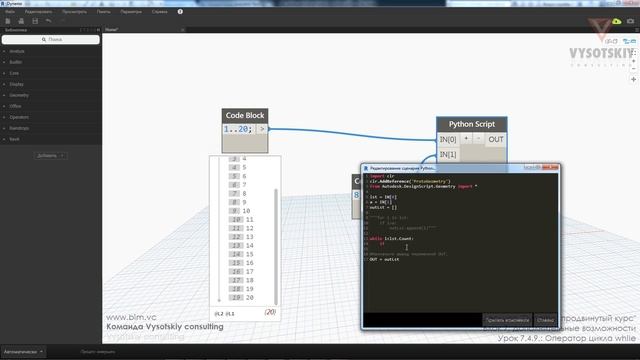Click the green cloud publish icon
Screen dimensions: 640x360
(x=616, y=21)
